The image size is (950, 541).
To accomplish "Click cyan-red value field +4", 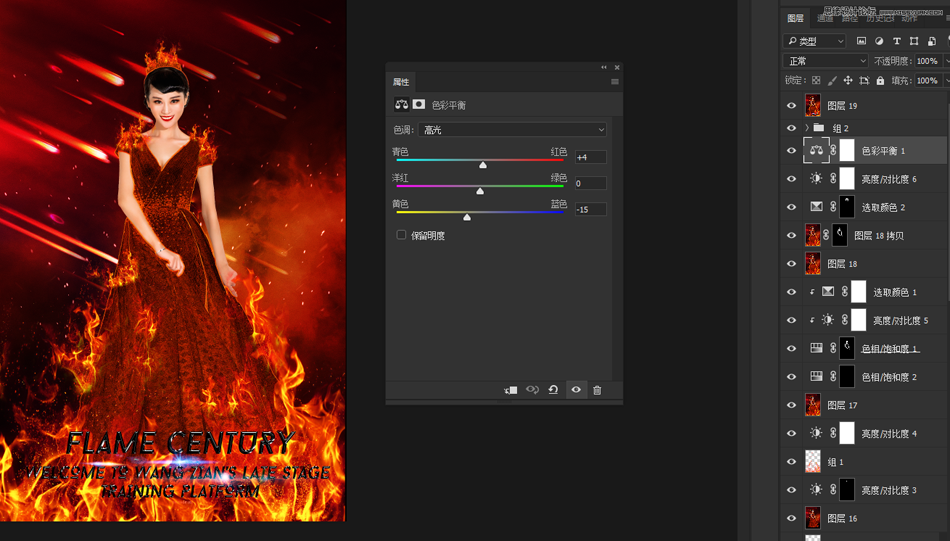I will (x=591, y=157).
